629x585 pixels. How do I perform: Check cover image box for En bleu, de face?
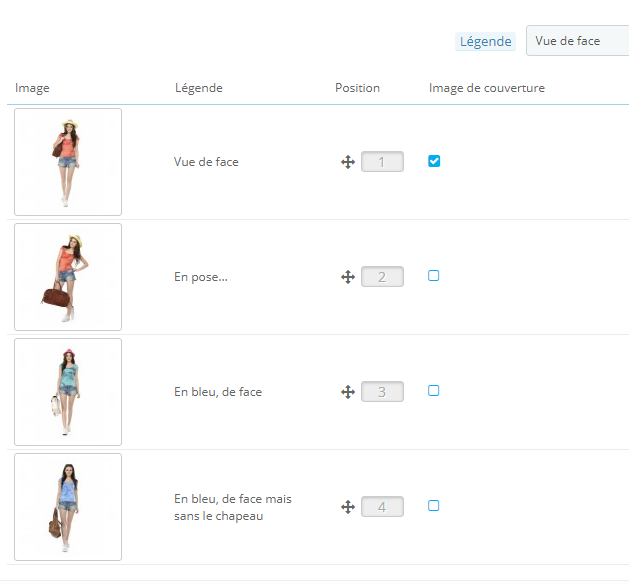click(434, 390)
